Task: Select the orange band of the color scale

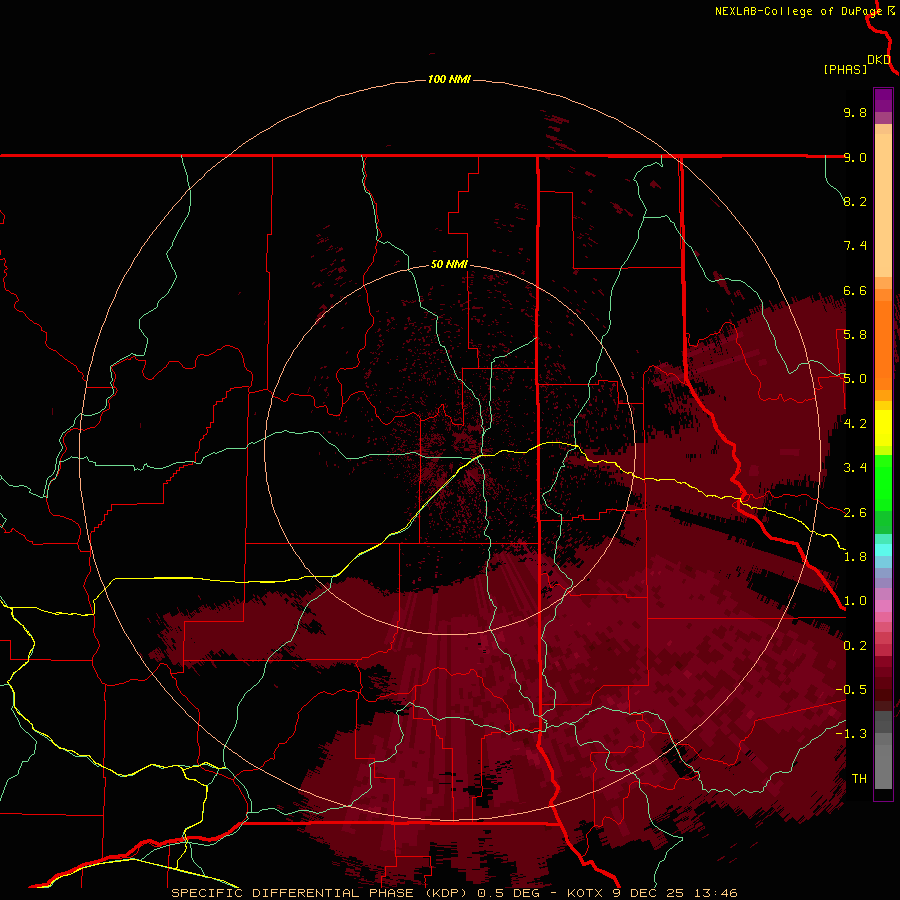Action: point(883,345)
